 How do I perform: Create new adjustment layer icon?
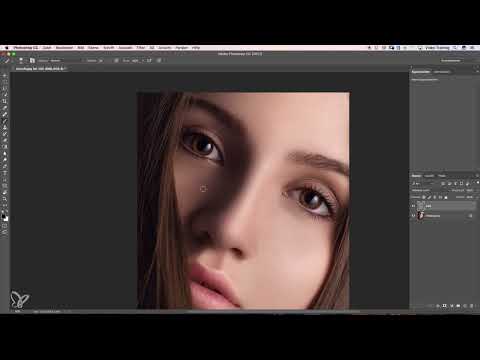(x=451, y=306)
